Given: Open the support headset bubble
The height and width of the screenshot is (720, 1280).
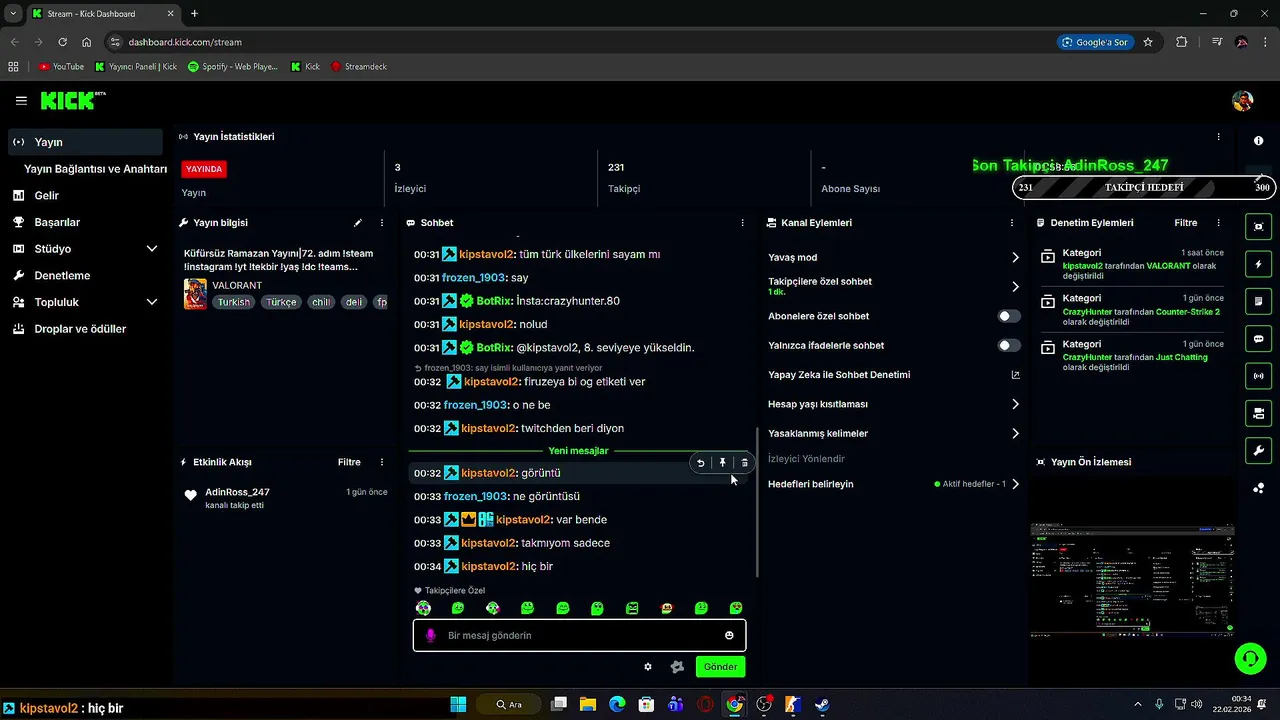Looking at the screenshot, I should [x=1249, y=658].
